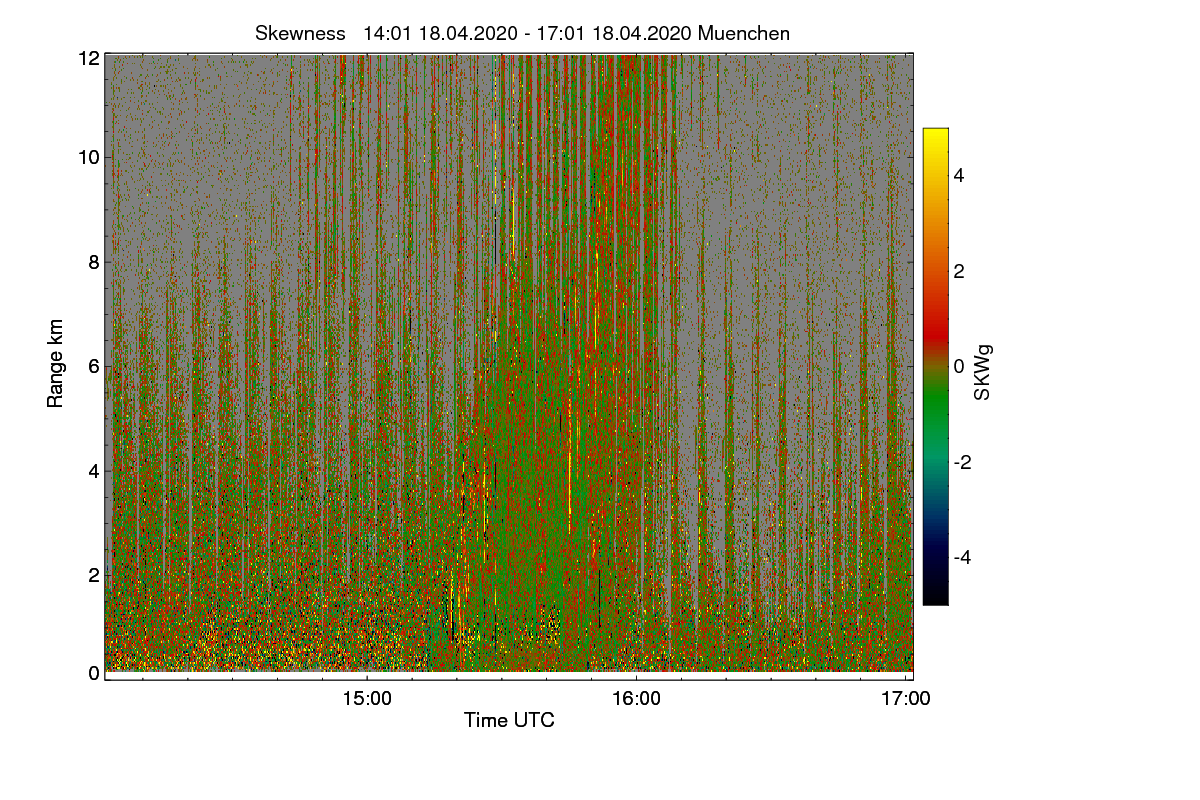
Task: Click the 17:00 time axis label
Action: (x=906, y=699)
